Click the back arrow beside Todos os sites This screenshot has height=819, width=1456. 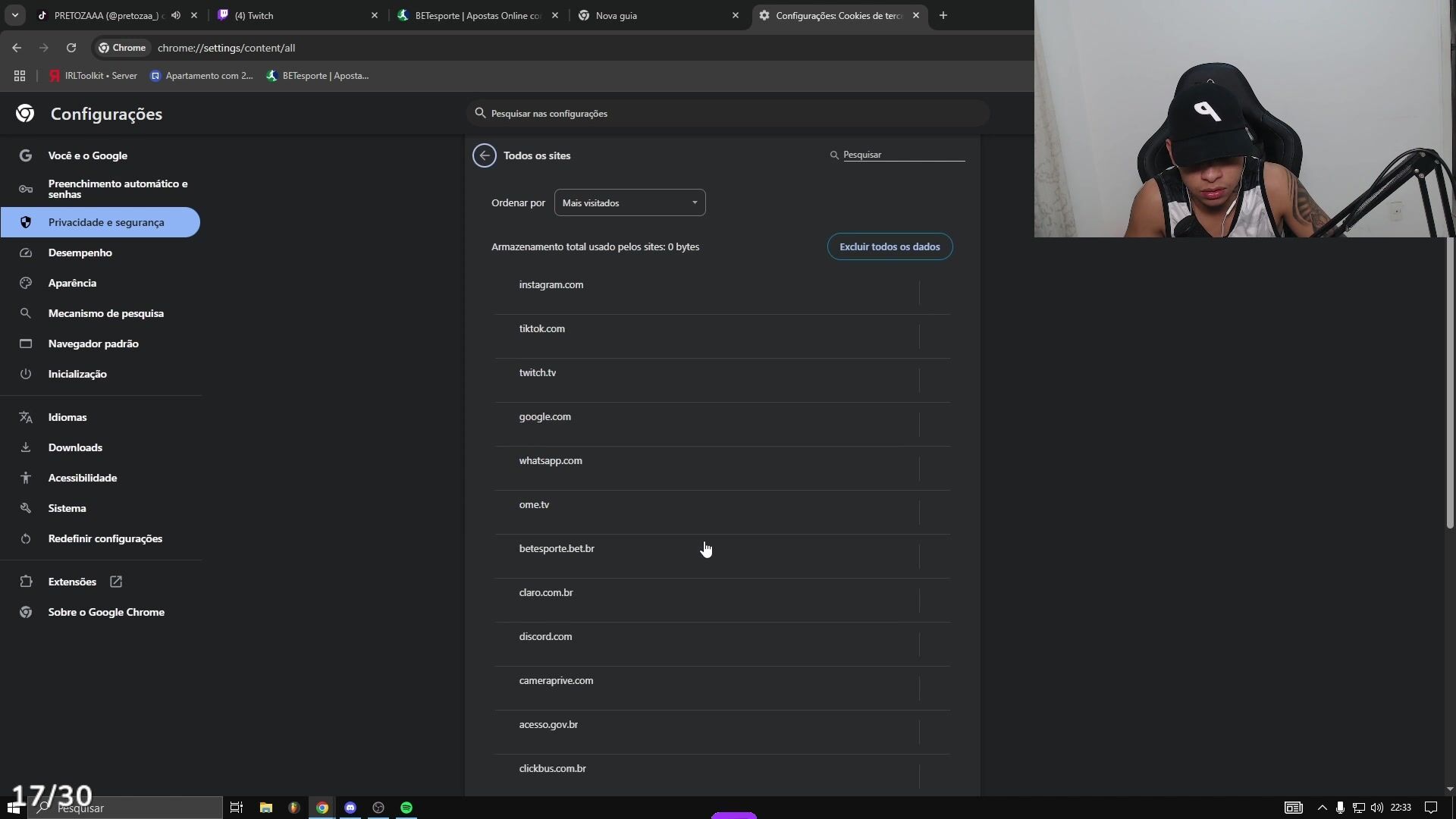(485, 155)
